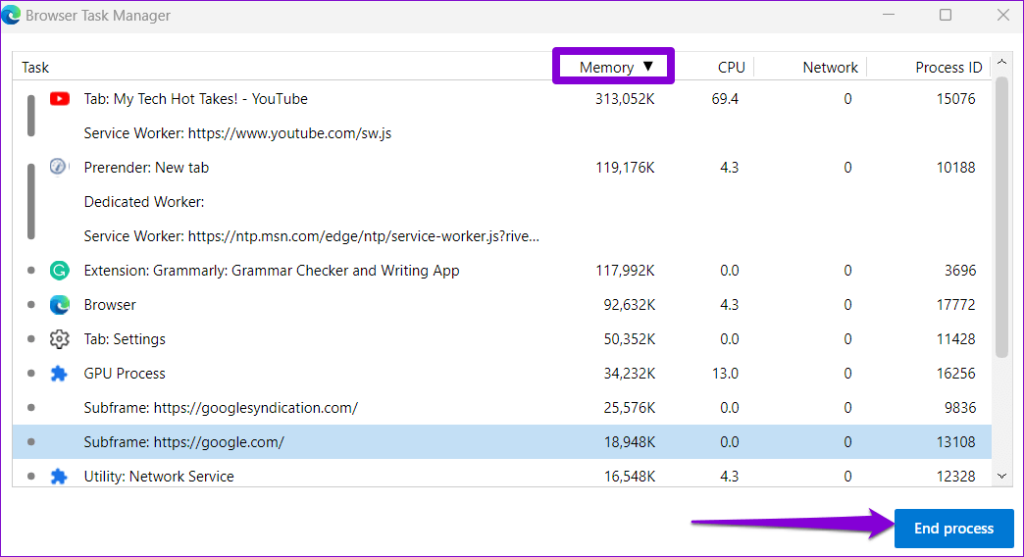Click the 34,232K memory value
The height and width of the screenshot is (557, 1024).
pos(628,374)
